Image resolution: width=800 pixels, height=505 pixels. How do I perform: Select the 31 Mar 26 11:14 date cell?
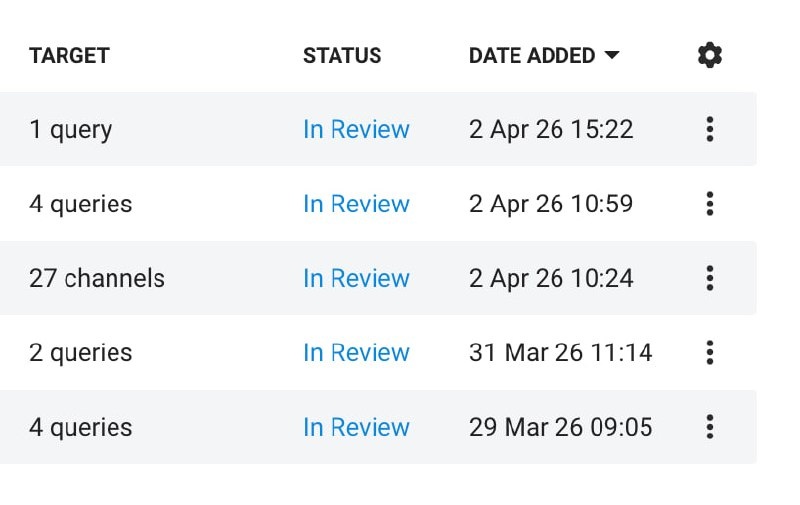tap(561, 352)
